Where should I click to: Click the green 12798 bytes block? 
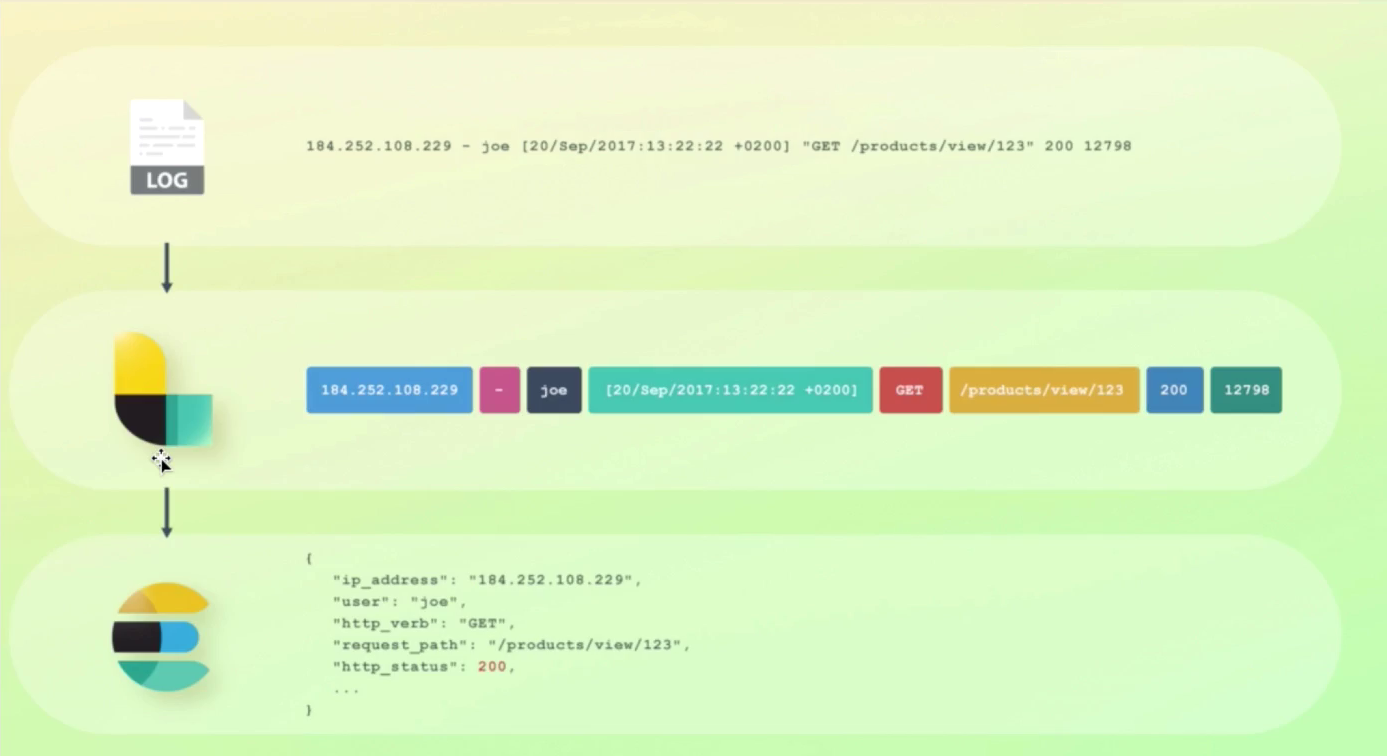(x=1246, y=390)
